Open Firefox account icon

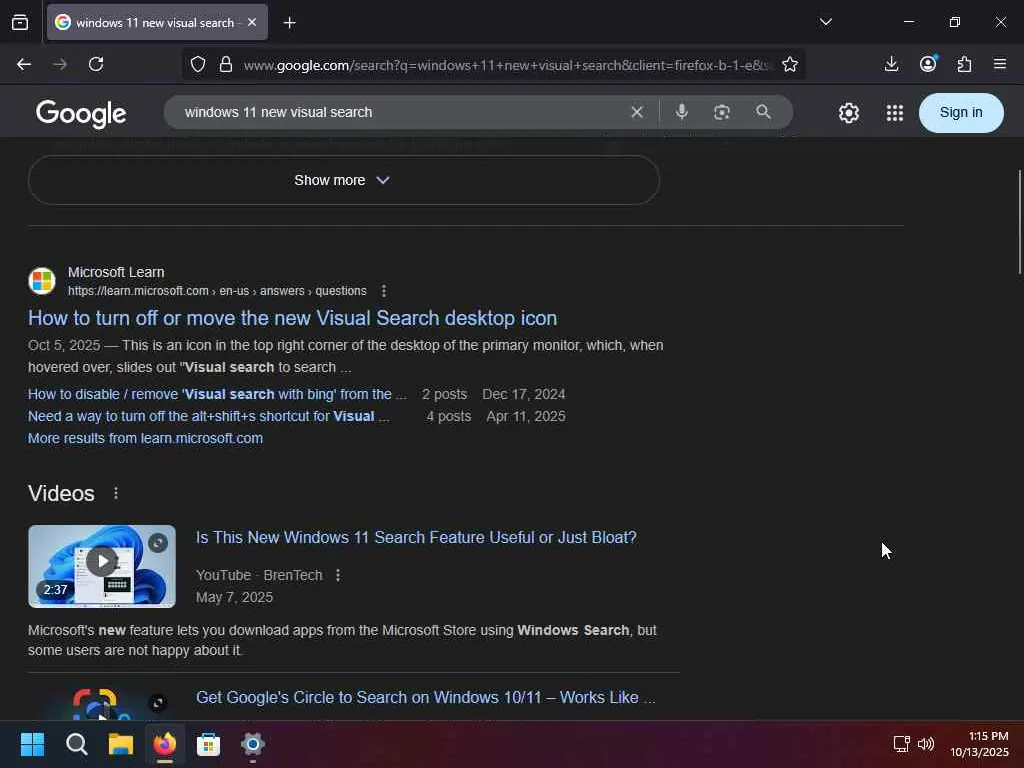928,63
